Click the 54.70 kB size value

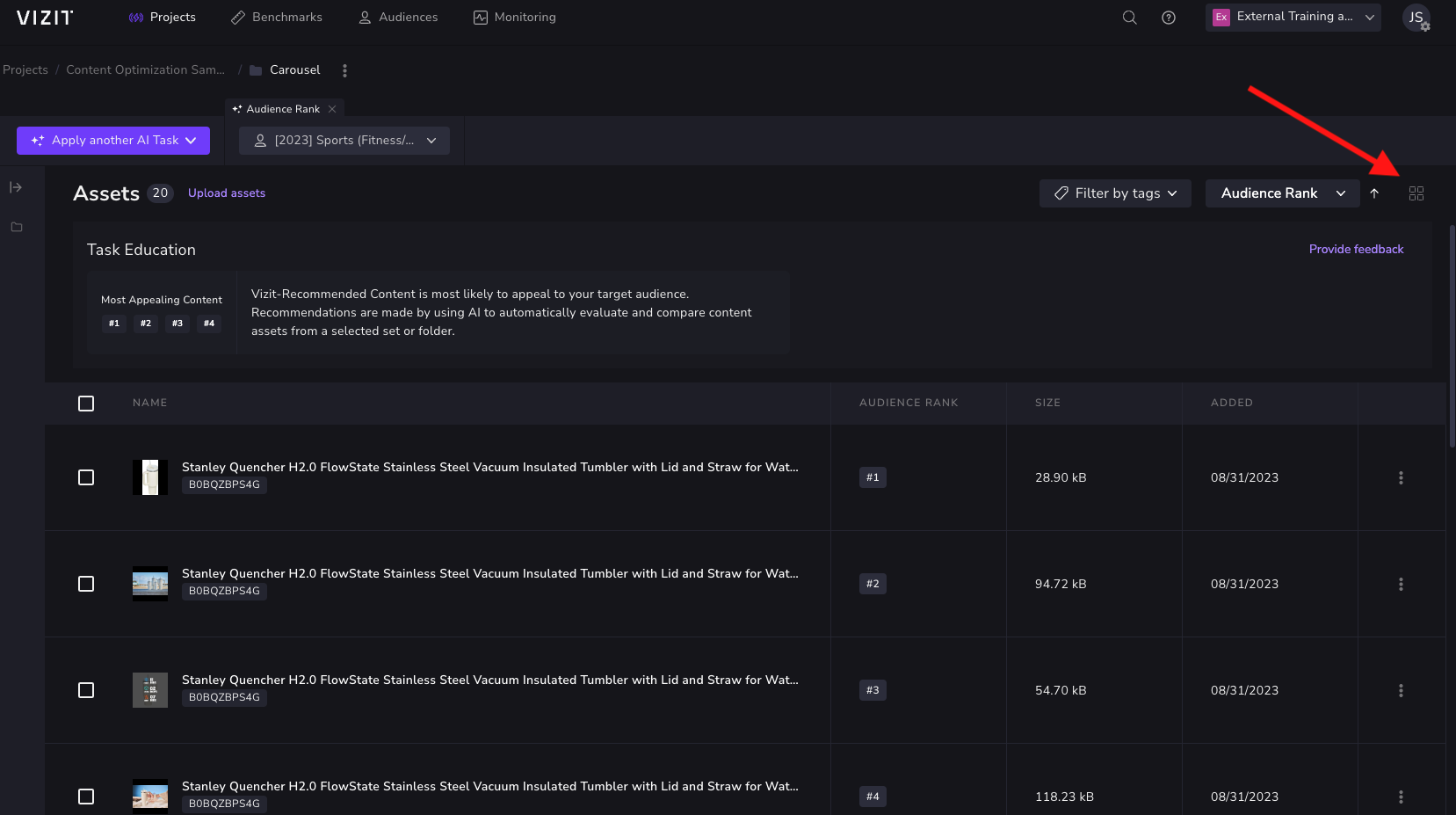(1061, 690)
